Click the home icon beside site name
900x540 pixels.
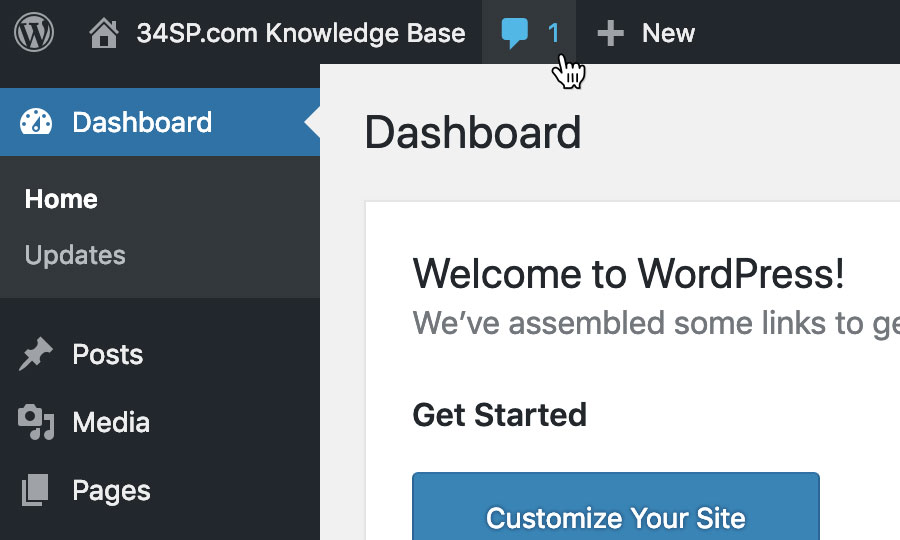104,33
